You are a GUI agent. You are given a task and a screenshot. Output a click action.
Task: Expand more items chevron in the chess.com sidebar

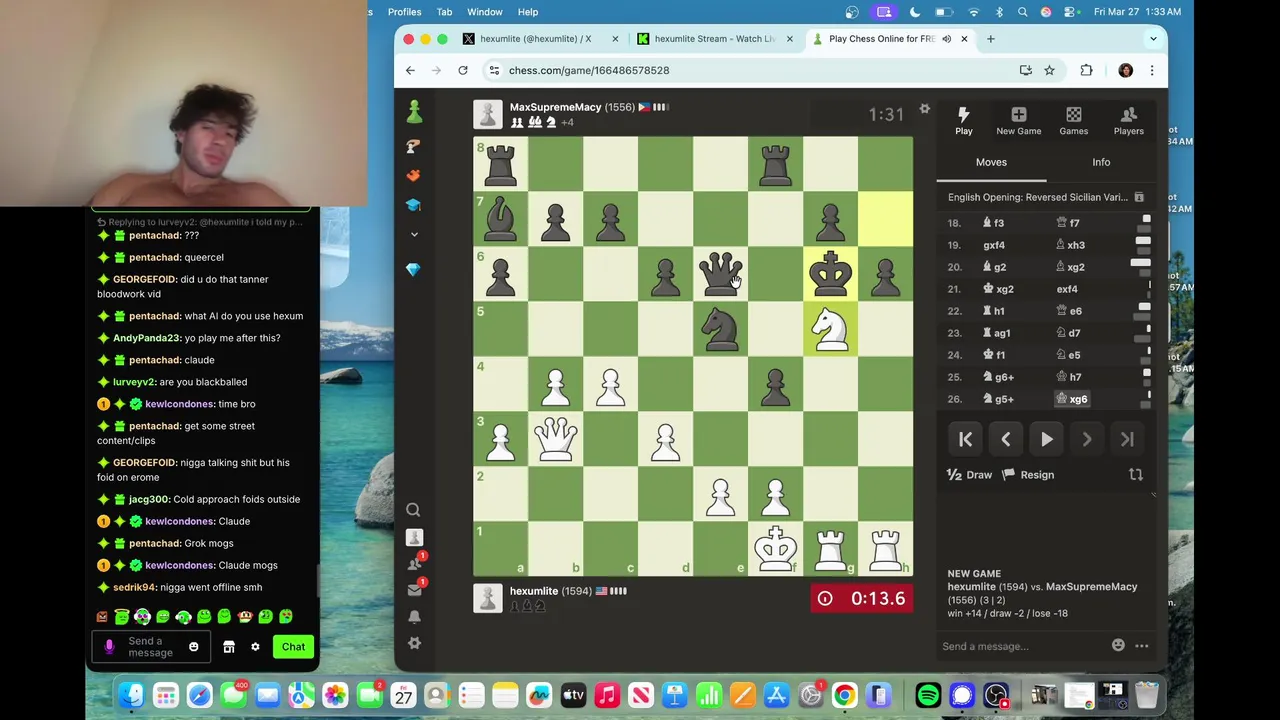coord(414,234)
